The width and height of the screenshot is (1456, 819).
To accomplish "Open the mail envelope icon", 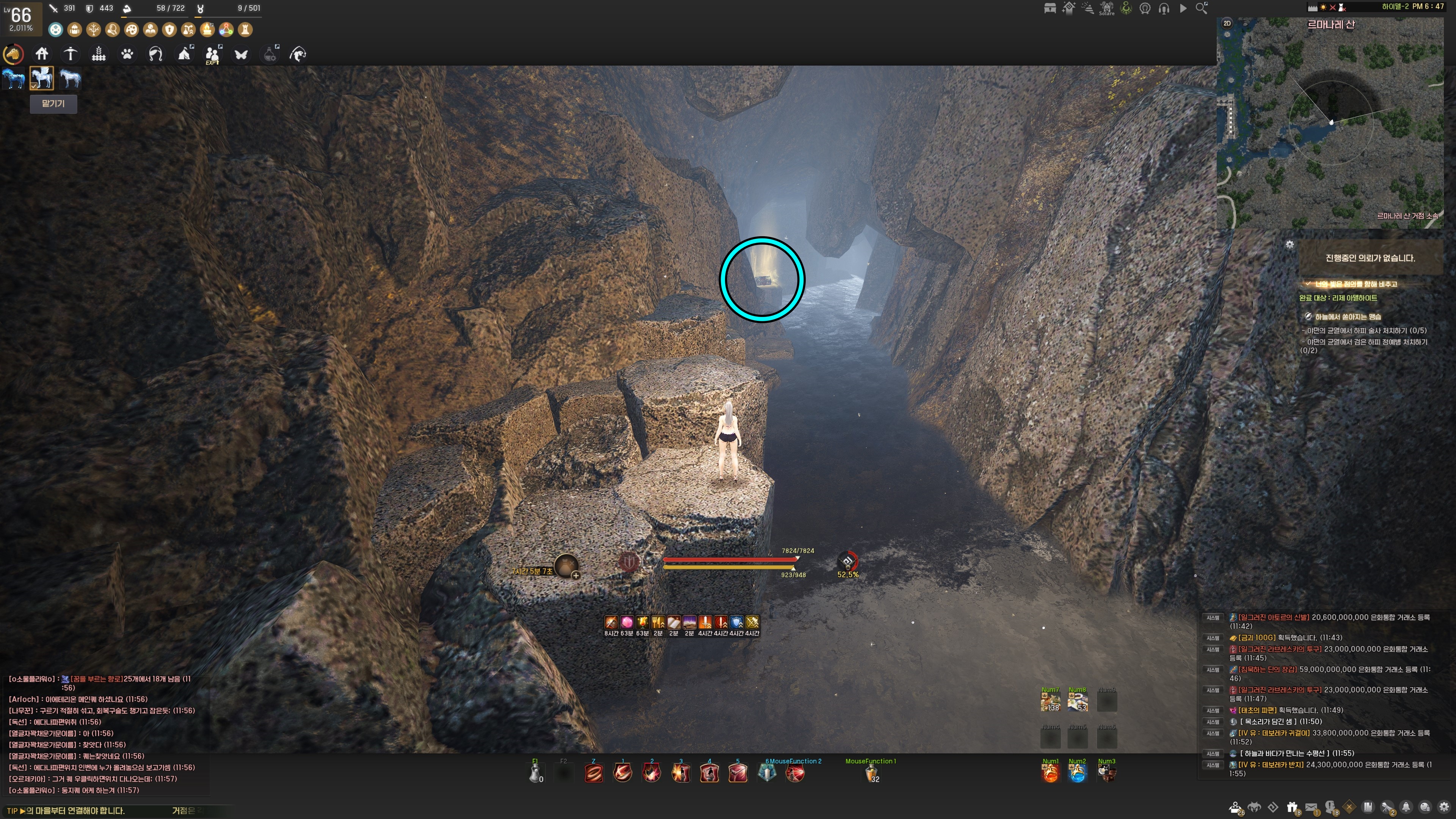I will click(1311, 807).
